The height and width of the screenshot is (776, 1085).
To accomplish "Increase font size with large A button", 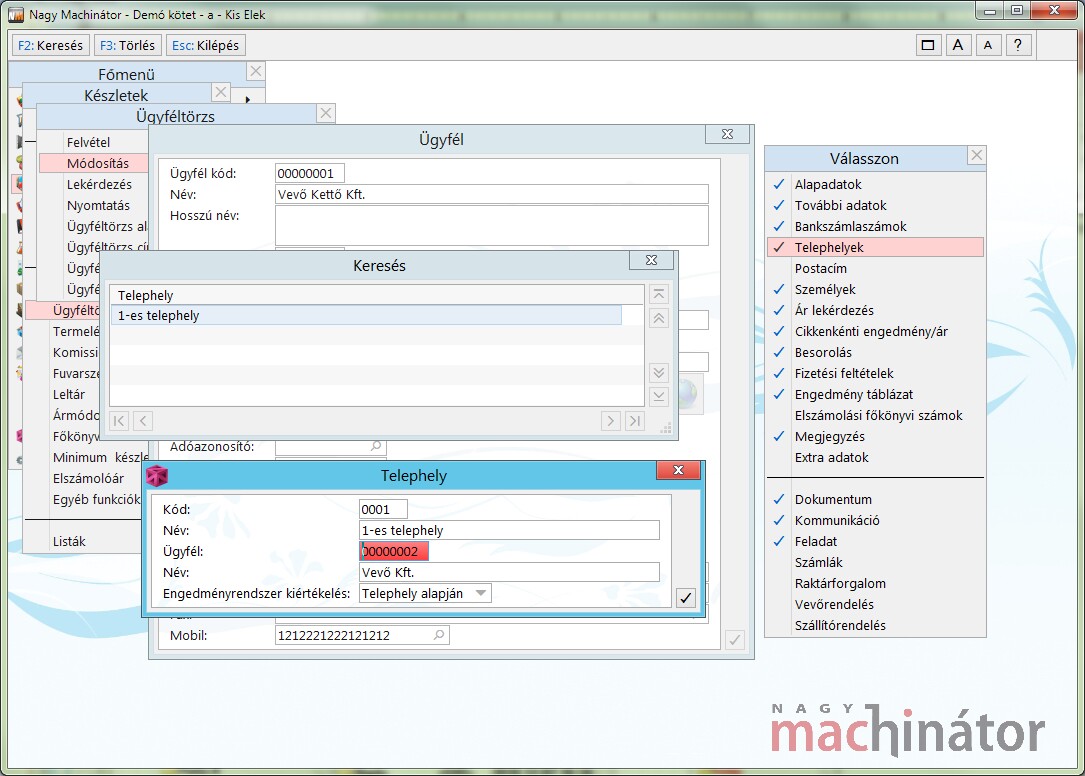I will tap(958, 45).
